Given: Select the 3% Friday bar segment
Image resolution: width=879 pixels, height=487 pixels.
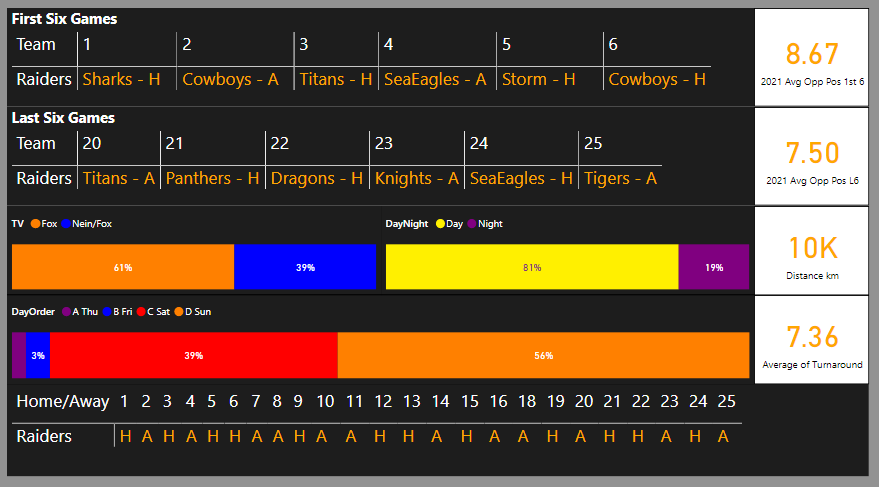Looking at the screenshot, I should click(x=38, y=355).
